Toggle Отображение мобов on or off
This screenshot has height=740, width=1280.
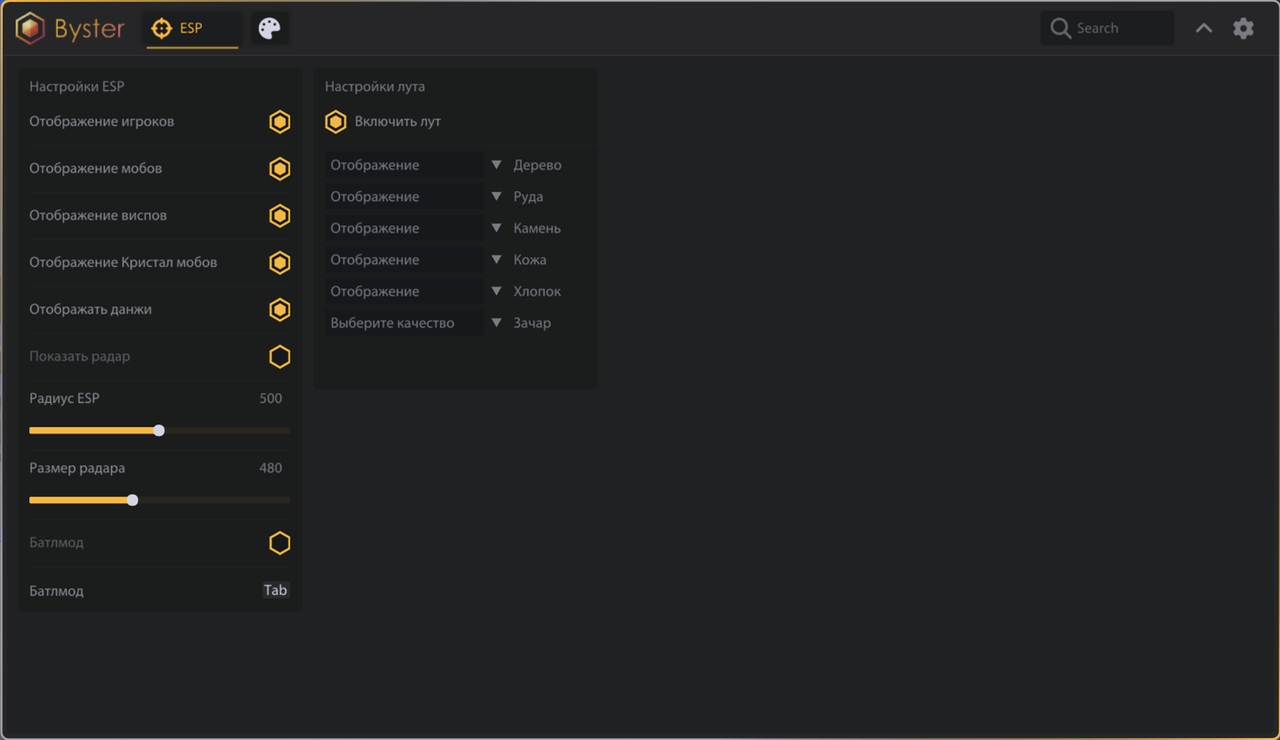click(280, 168)
